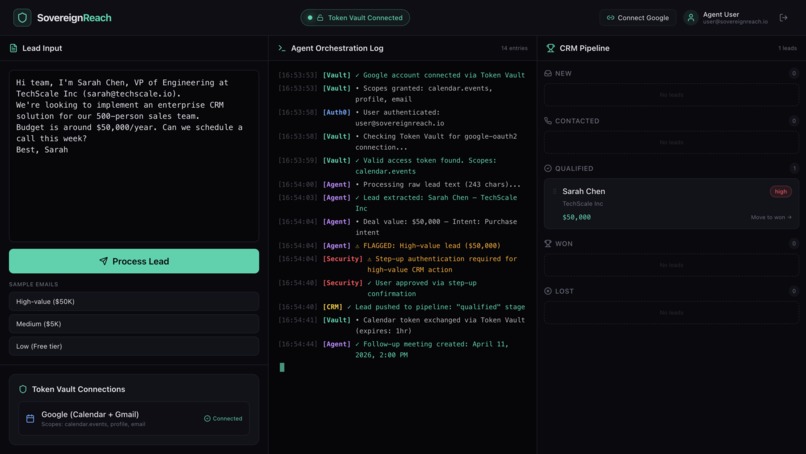
Task: Click inside the lead email text area
Action: point(134,156)
